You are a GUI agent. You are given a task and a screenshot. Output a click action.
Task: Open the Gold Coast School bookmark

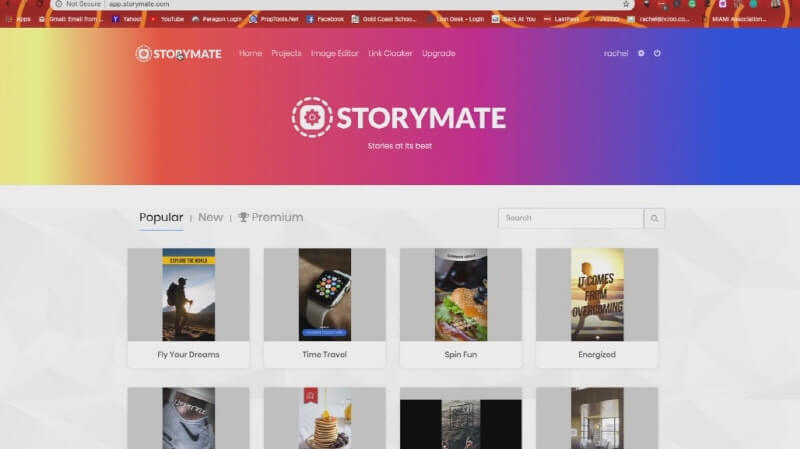coord(384,19)
